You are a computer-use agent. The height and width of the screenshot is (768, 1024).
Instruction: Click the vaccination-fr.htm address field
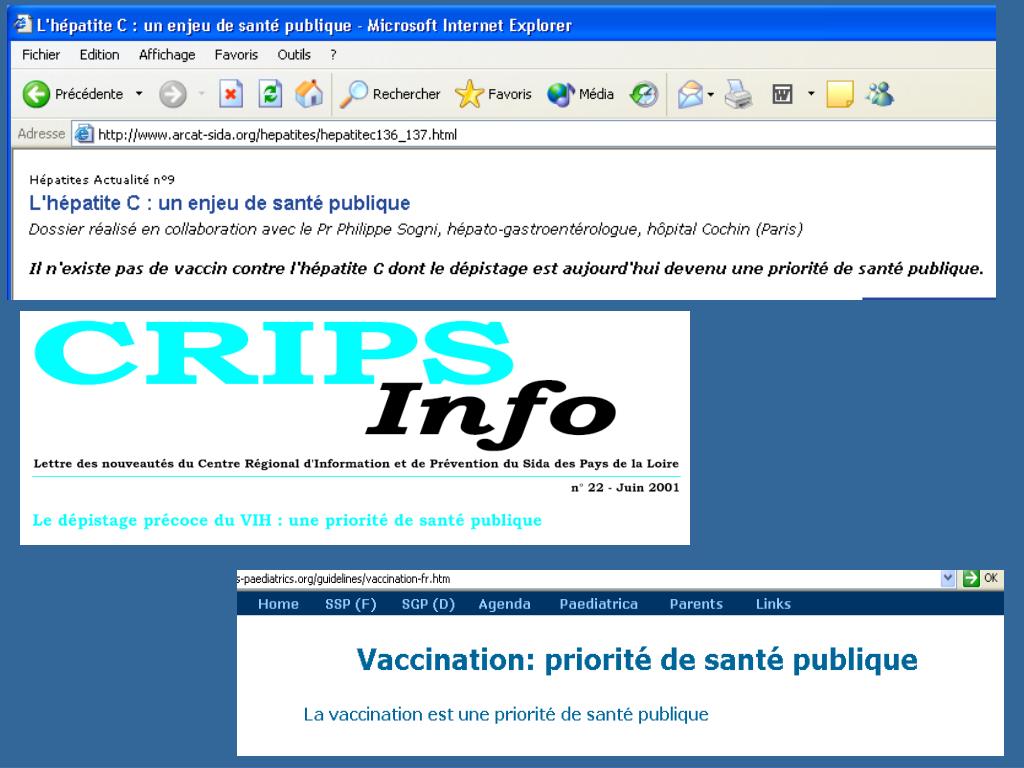click(x=588, y=579)
